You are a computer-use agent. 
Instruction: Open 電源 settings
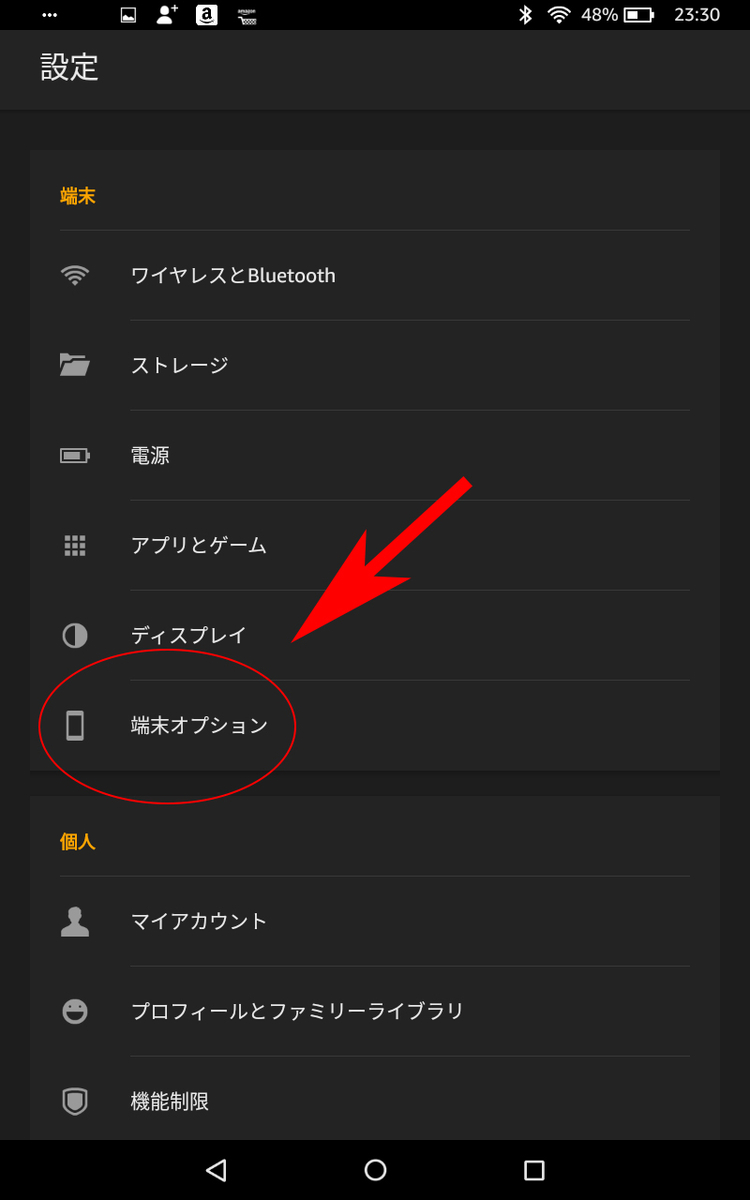pyautogui.click(x=375, y=455)
